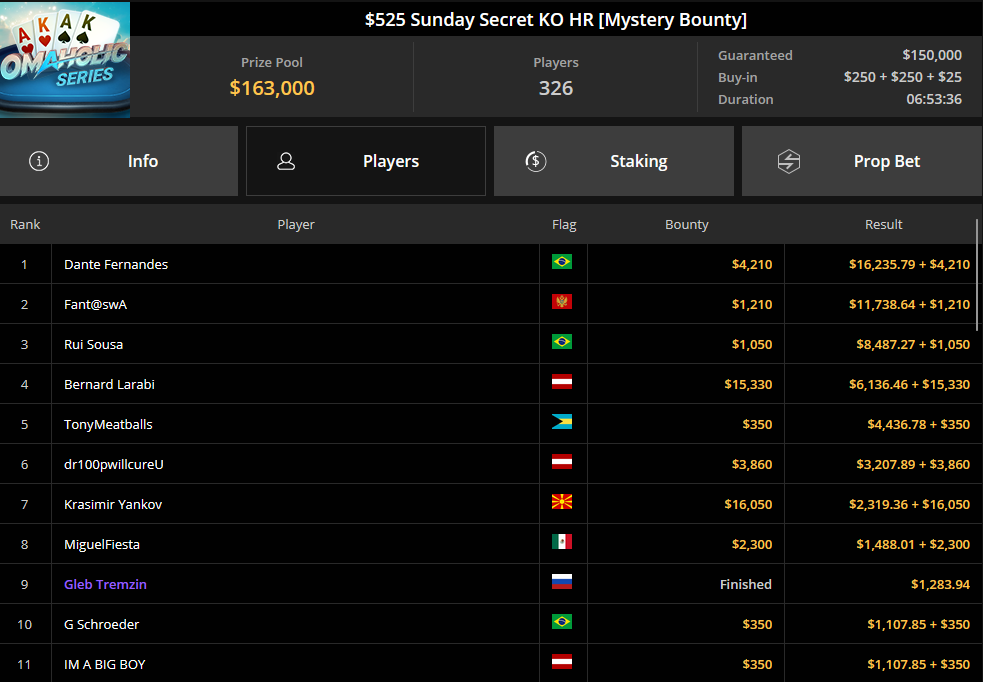Click TonyMeatballs' $350 bounty
The width and height of the screenshot is (983, 682).
click(x=757, y=424)
